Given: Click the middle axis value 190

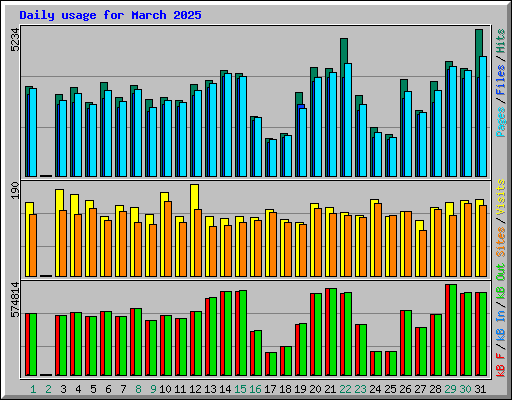Looking at the screenshot, I should click(15, 191).
